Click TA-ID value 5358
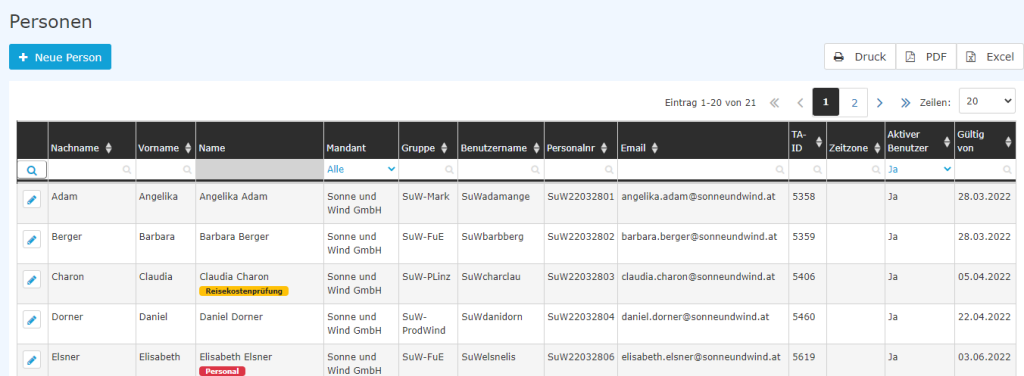Image resolution: width=1024 pixels, height=376 pixels. pyautogui.click(x=803, y=196)
